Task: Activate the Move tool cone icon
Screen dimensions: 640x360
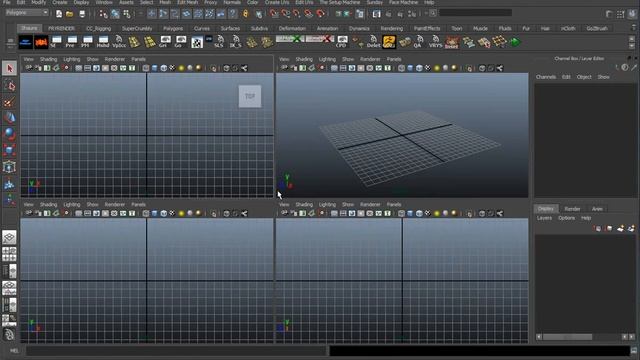Action: [9, 118]
